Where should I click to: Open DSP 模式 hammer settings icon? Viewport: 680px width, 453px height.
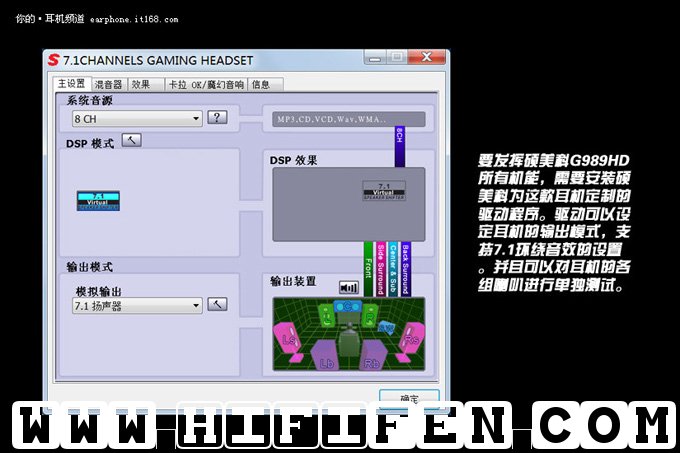132,140
